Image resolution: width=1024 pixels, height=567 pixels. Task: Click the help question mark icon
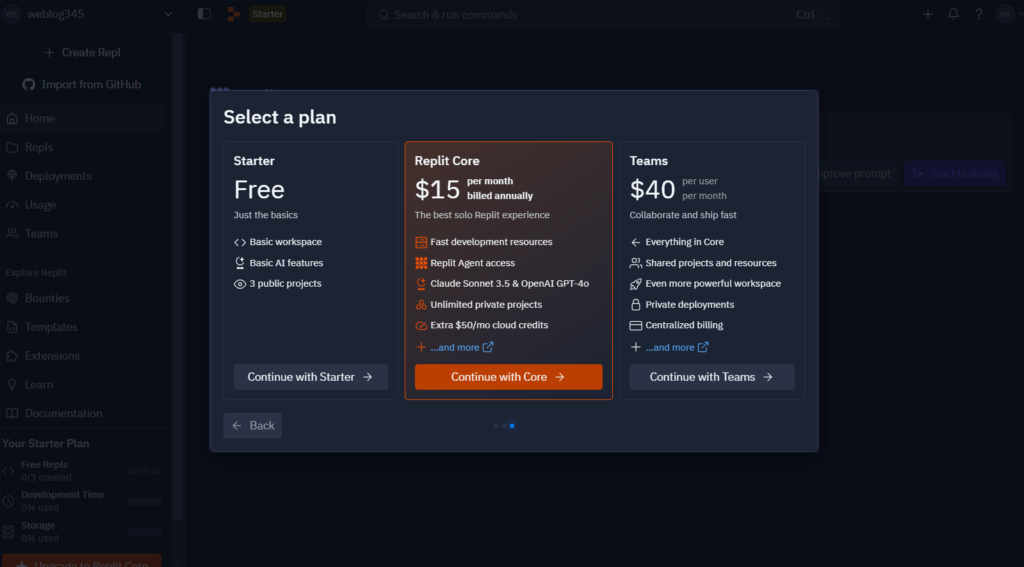point(979,14)
